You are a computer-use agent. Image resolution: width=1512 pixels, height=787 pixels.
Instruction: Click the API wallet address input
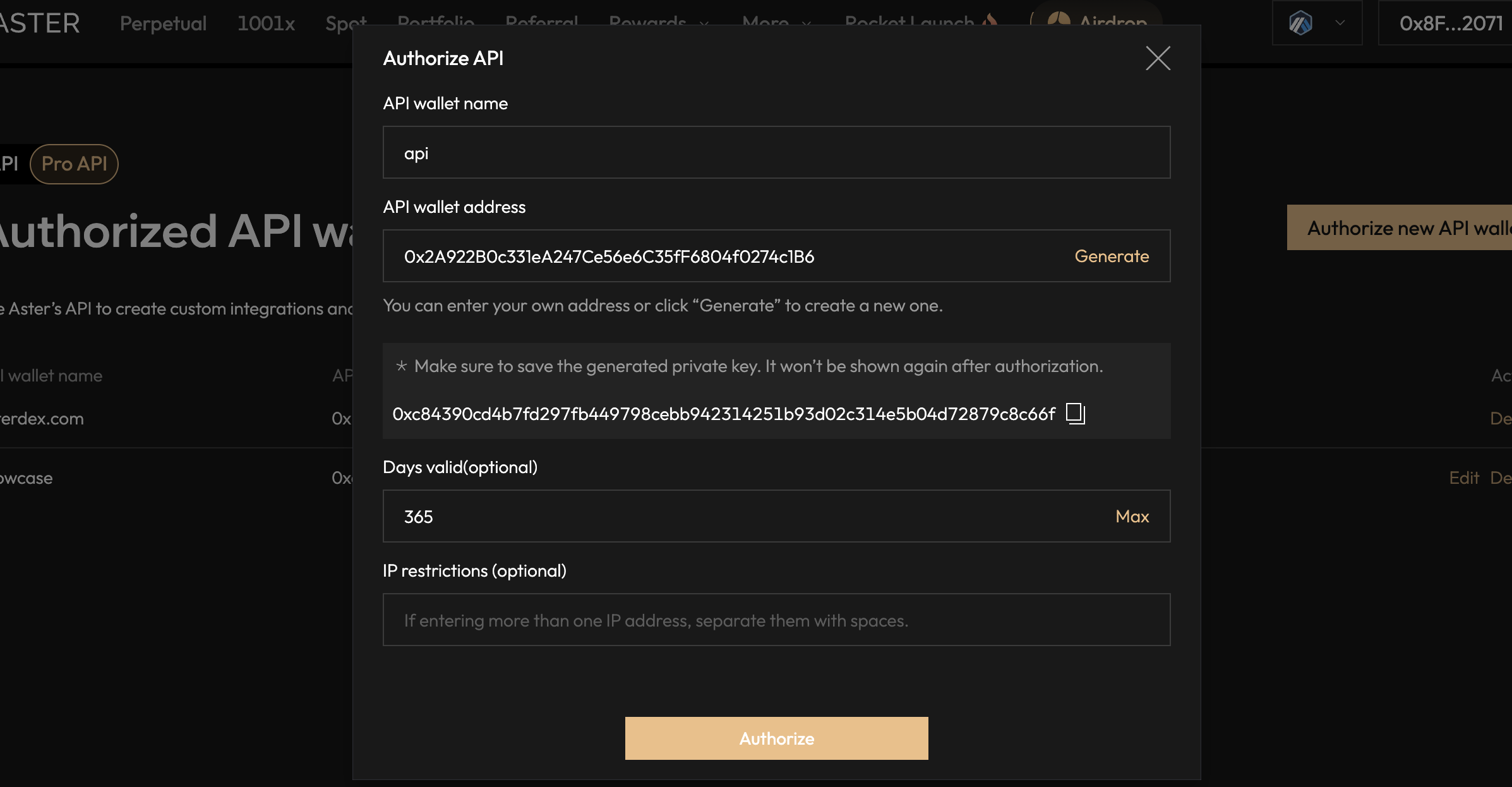726,256
